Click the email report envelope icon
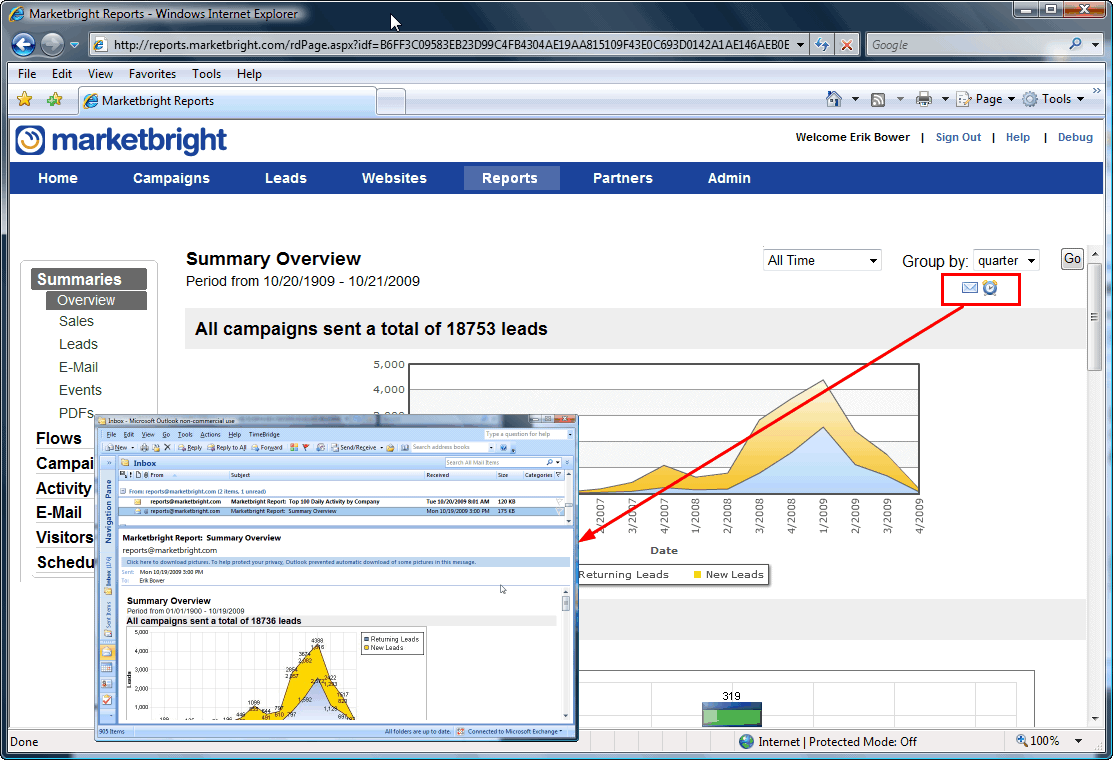The width and height of the screenshot is (1113, 760). click(x=969, y=288)
